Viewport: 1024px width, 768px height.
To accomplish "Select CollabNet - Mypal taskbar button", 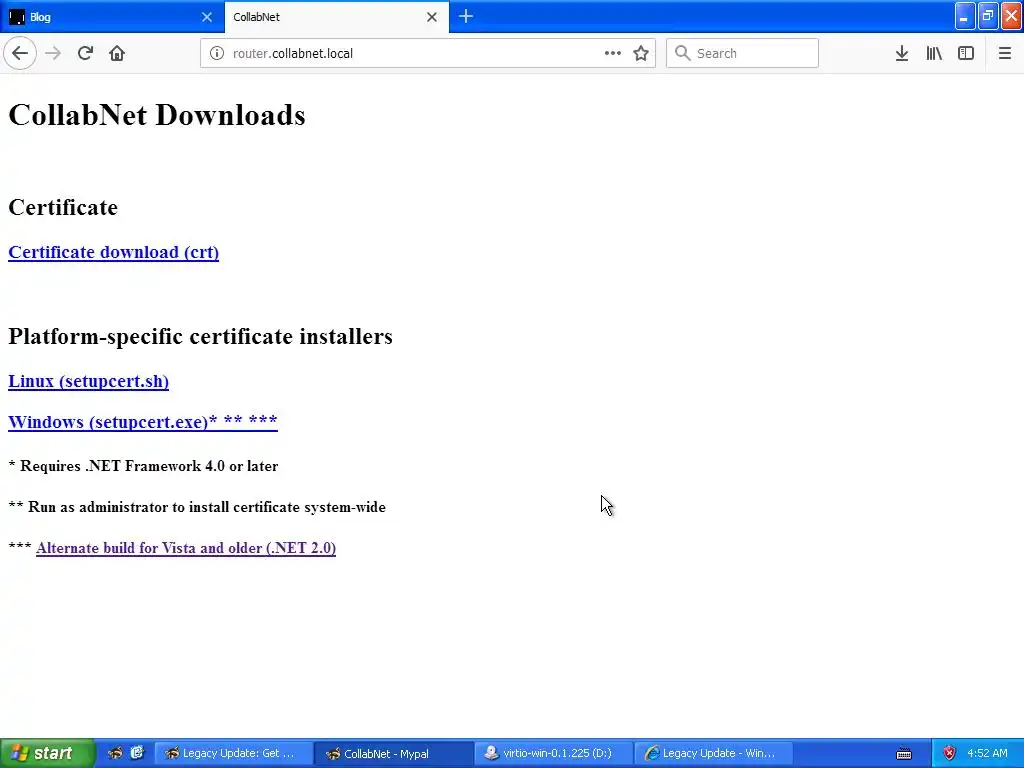I will [394, 753].
